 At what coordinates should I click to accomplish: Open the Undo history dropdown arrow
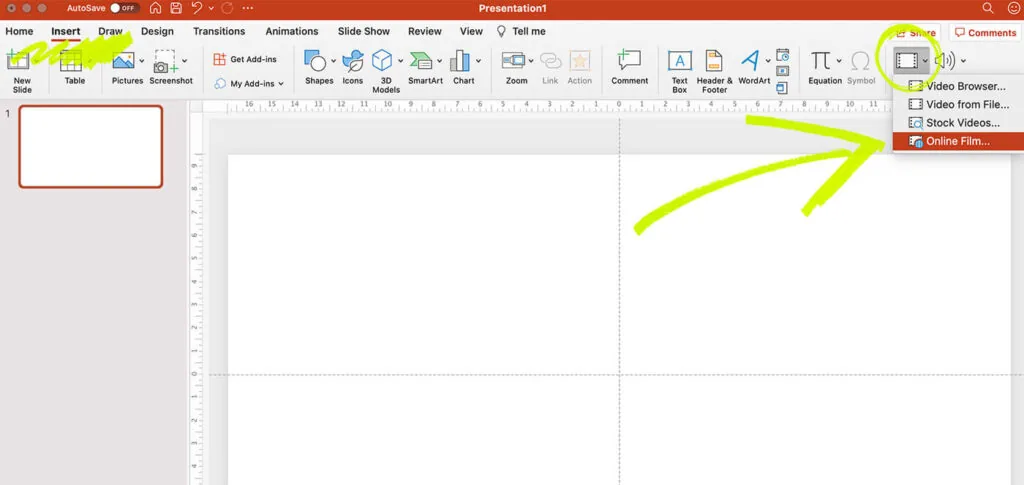tap(210, 9)
